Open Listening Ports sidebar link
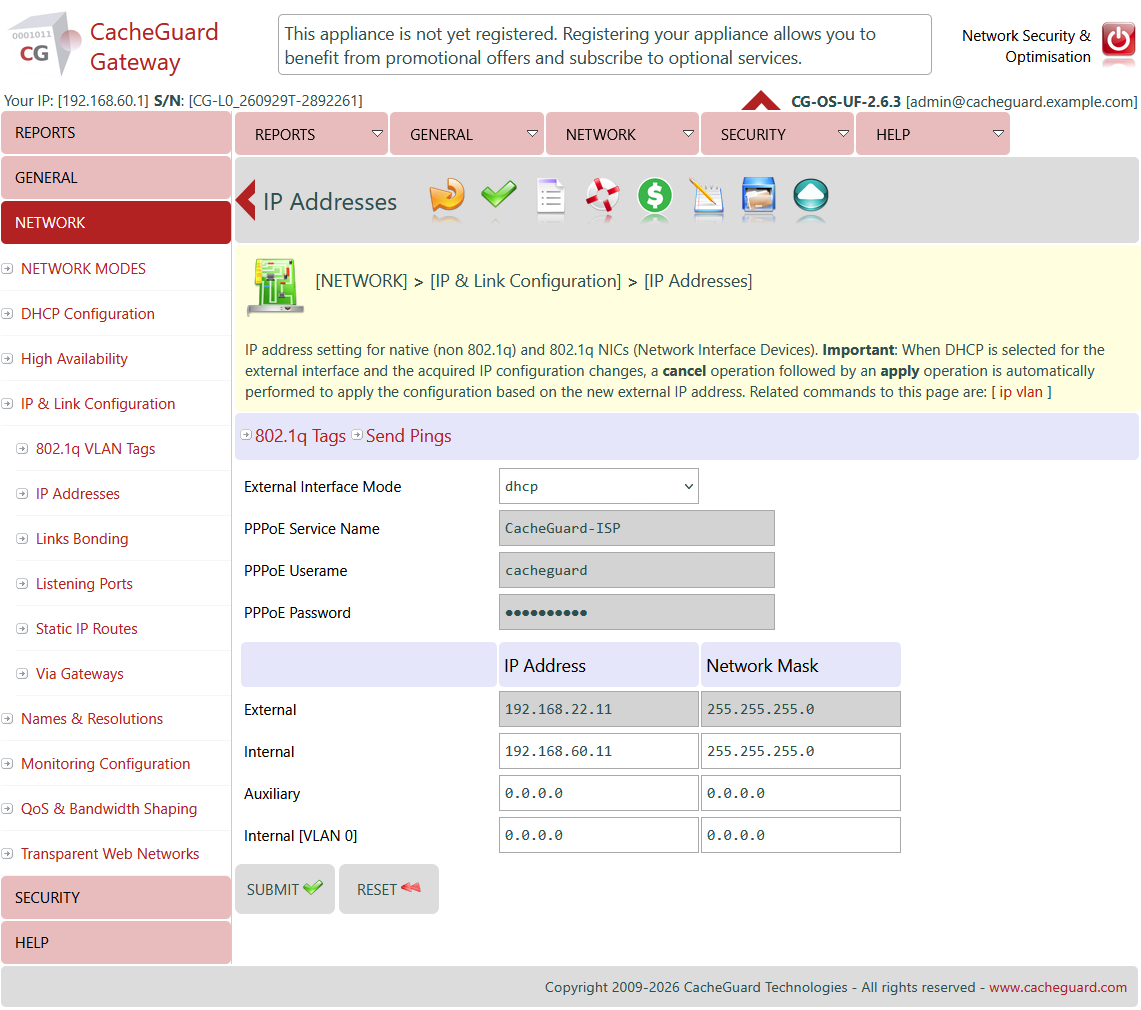The height and width of the screenshot is (1010, 1141). coord(84,584)
